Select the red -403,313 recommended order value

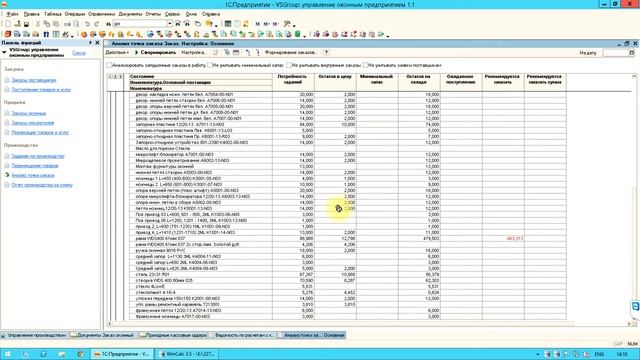514,238
